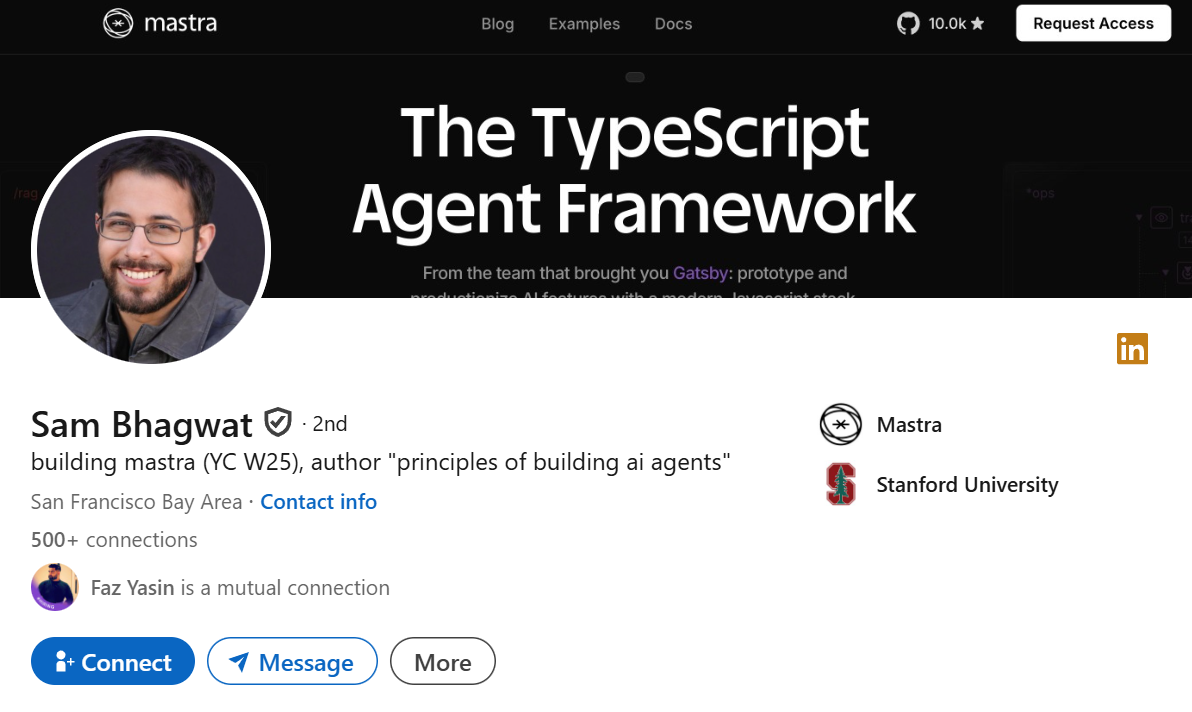The image size is (1192, 712).
Task: Go to the Blog menu item
Action: point(497,24)
